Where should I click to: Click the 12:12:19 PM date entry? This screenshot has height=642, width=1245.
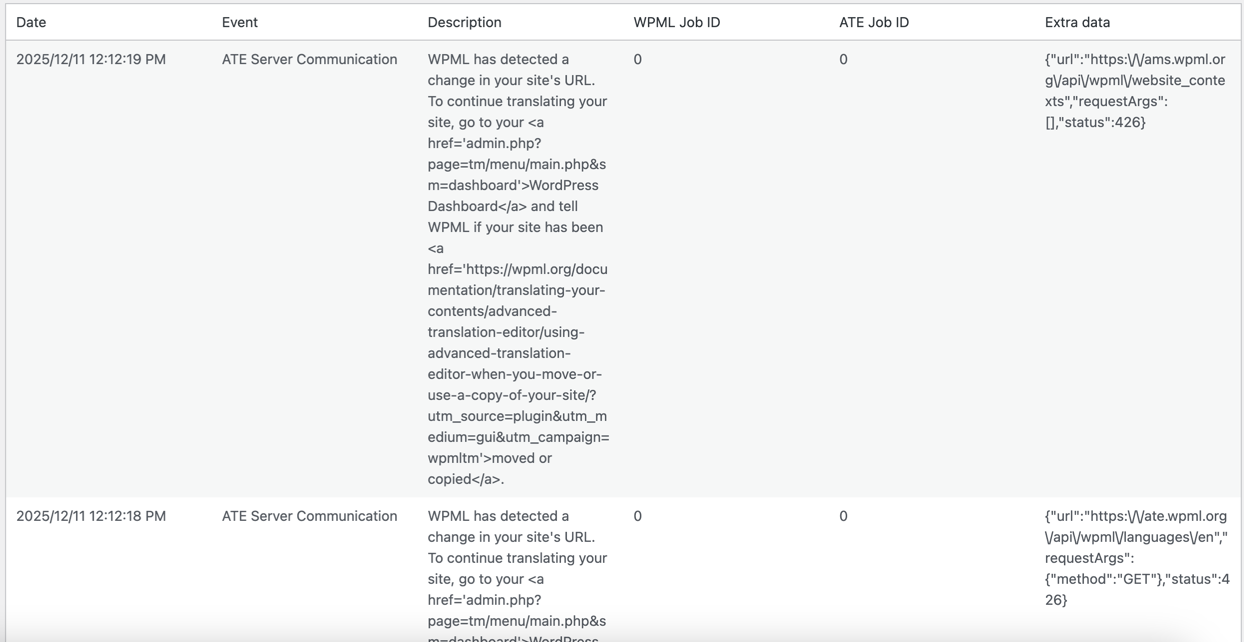tap(91, 59)
